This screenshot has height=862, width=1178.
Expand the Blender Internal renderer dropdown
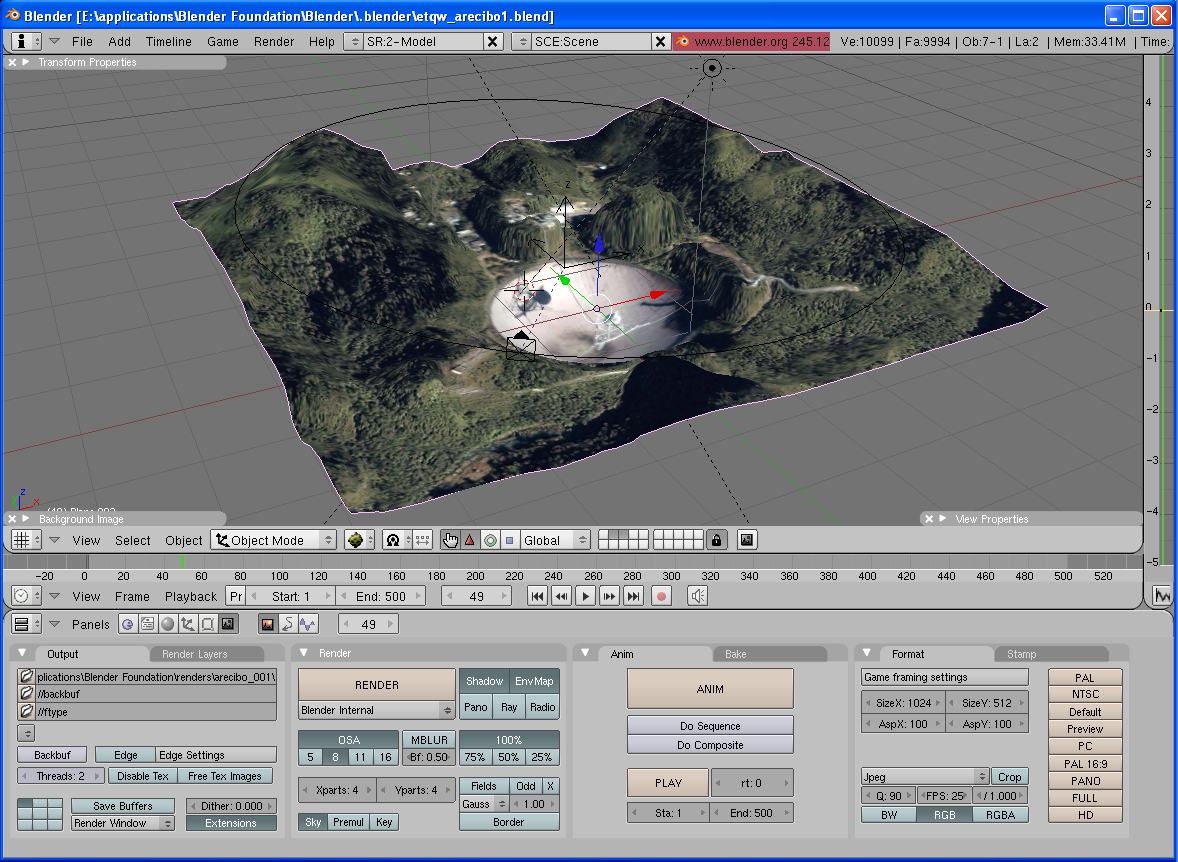[x=377, y=710]
